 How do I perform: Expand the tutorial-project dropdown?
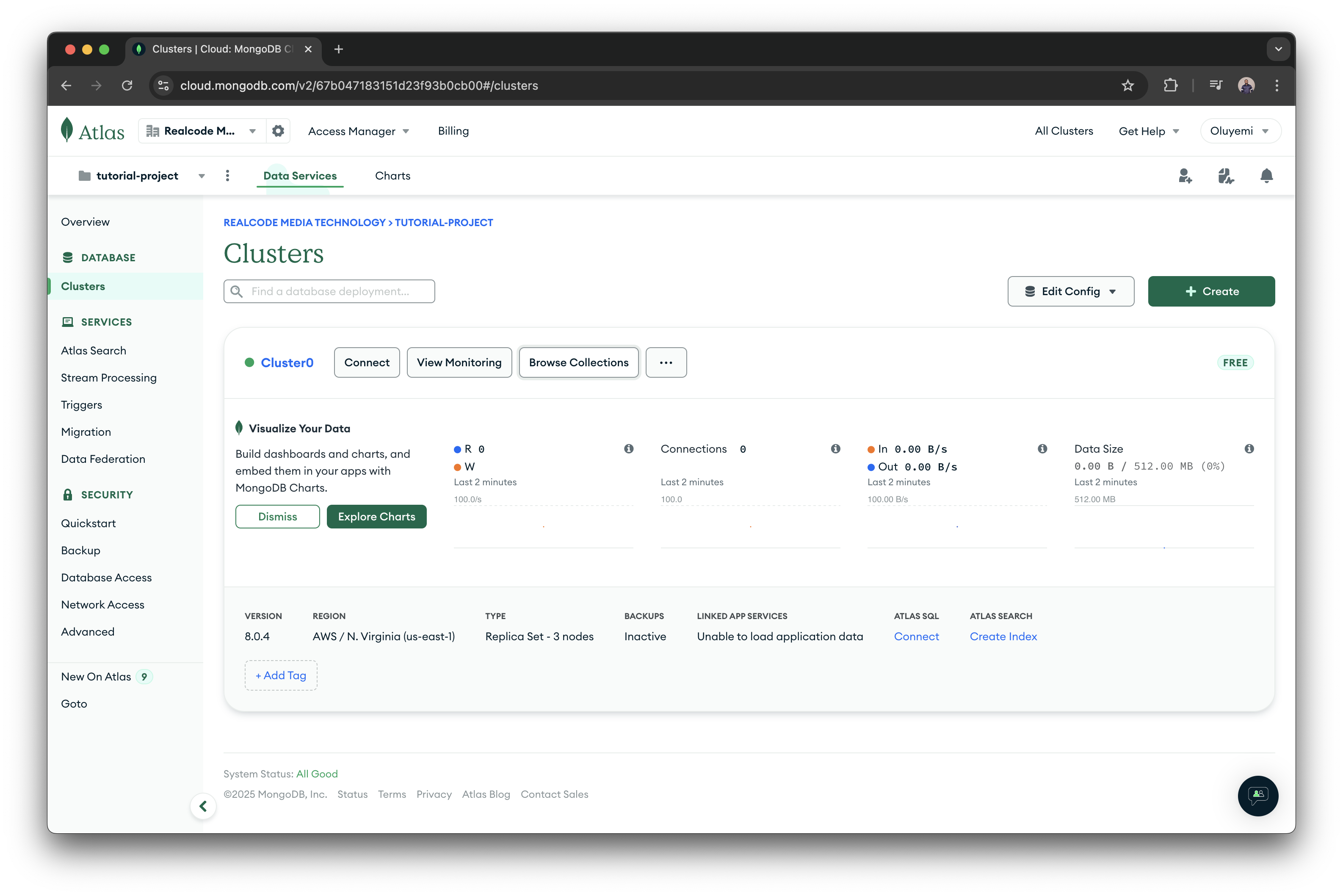[201, 175]
